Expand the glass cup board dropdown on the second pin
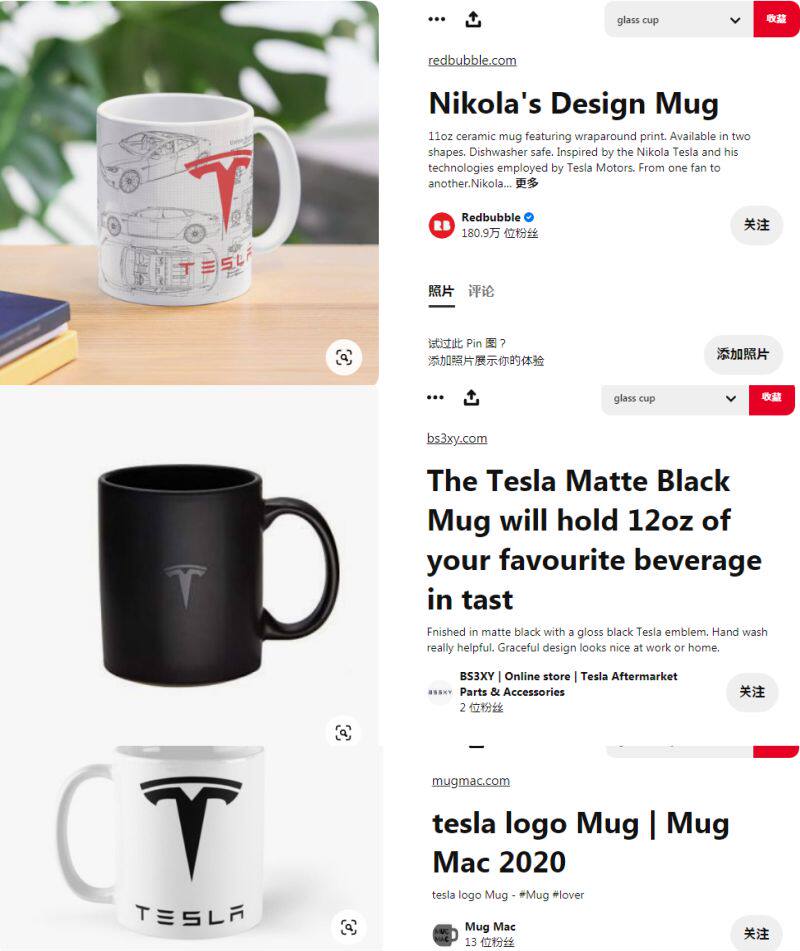 coord(675,398)
